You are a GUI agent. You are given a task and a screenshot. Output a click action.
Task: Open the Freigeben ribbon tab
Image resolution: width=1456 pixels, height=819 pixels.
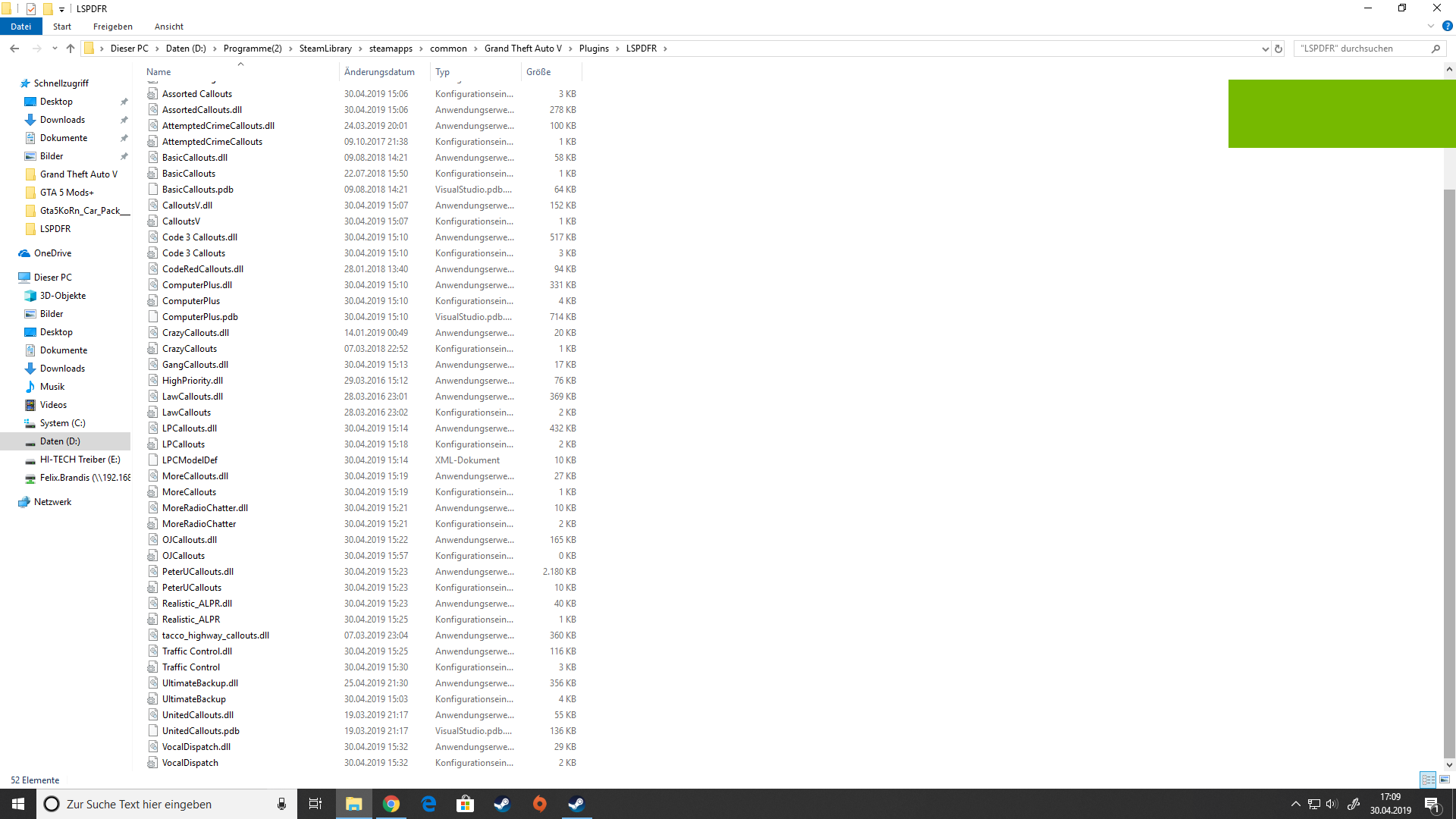[112, 27]
